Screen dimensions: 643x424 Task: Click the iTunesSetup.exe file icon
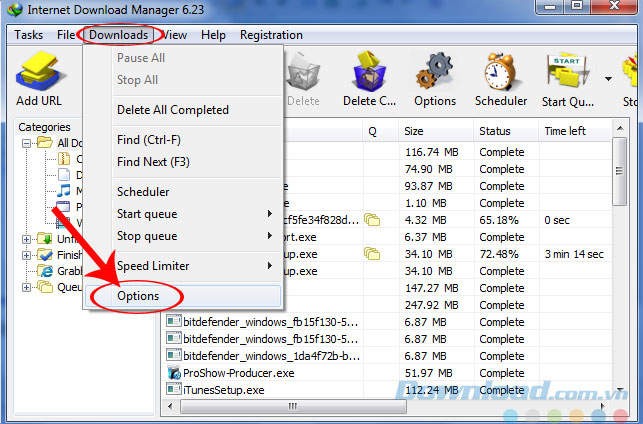(x=174, y=390)
